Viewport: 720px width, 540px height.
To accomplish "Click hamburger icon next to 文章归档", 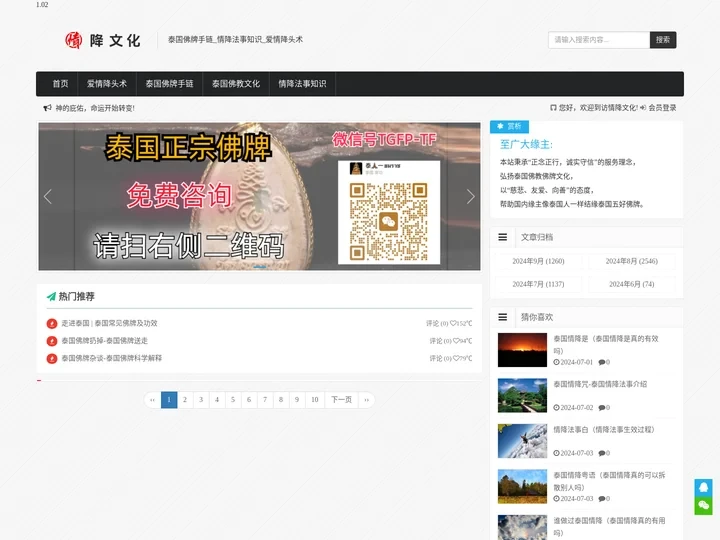I will pos(503,237).
